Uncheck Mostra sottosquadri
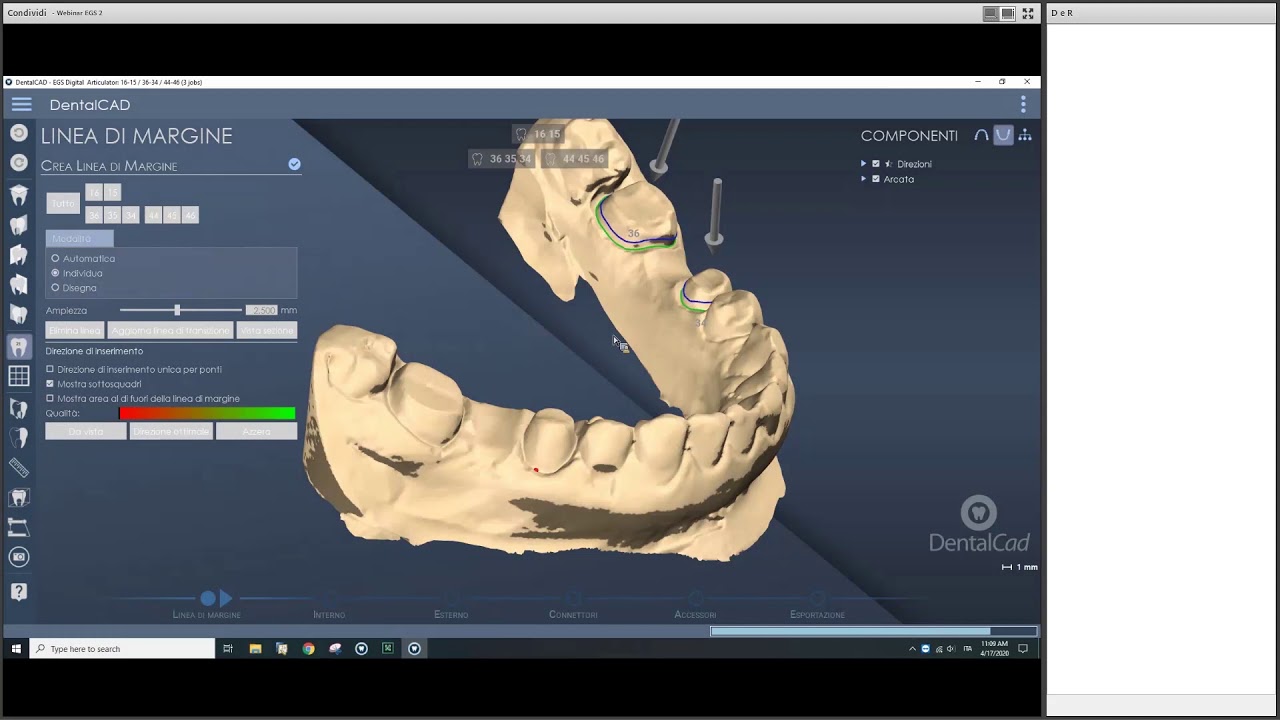This screenshot has height=720, width=1280. (x=50, y=384)
